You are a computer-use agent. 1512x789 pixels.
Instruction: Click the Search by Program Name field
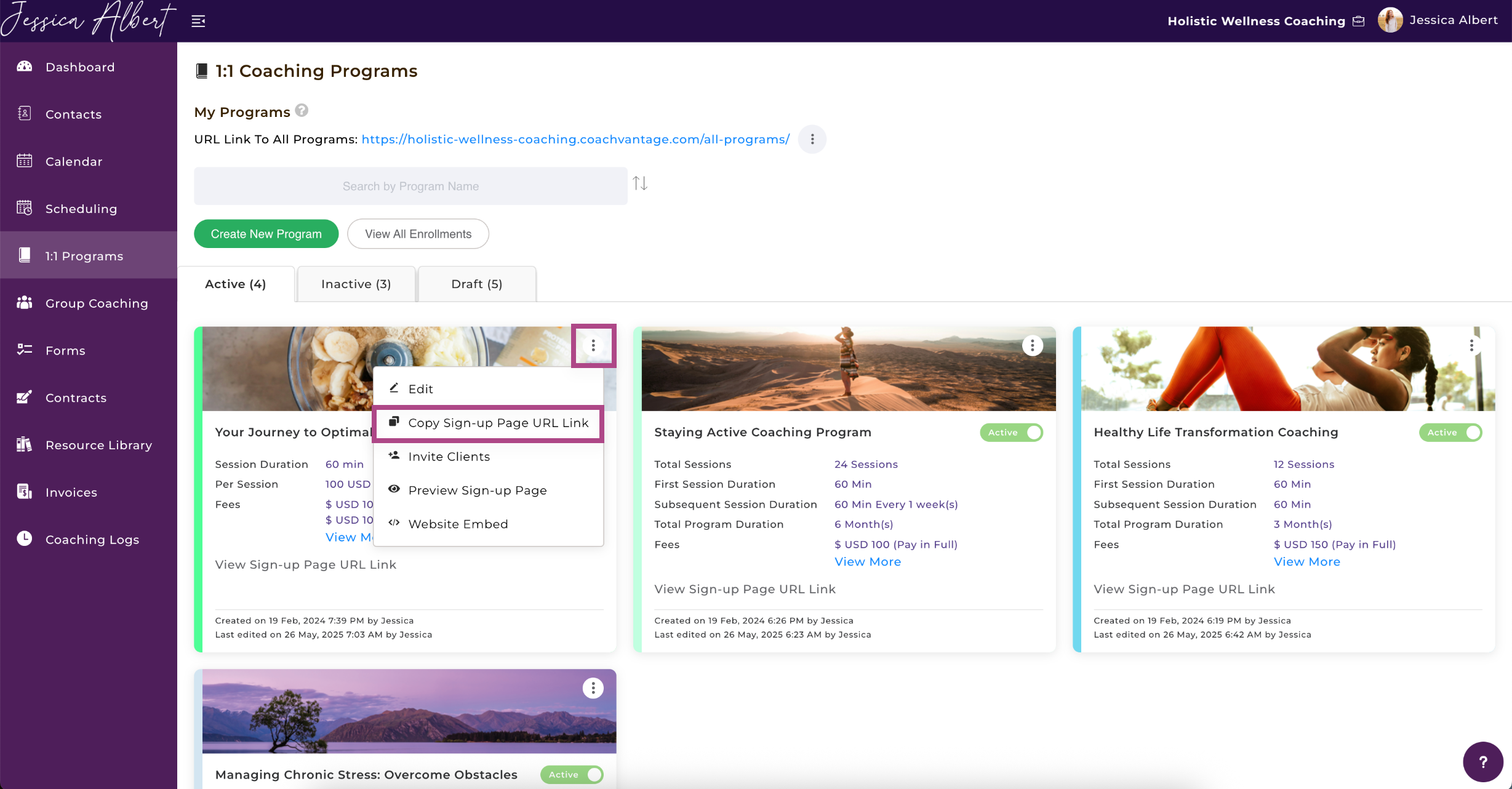tap(410, 186)
